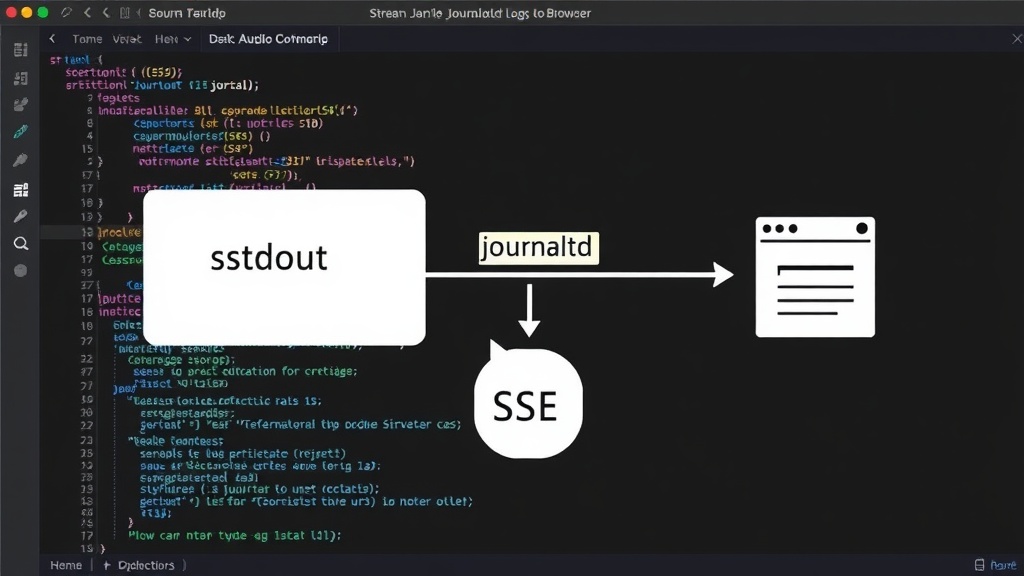Open the top sidebar files icon
The image size is (1024, 576).
(x=20, y=50)
